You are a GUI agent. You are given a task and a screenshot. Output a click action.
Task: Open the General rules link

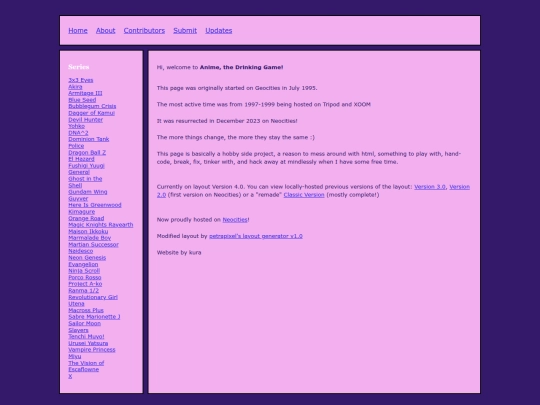pyautogui.click(x=79, y=172)
